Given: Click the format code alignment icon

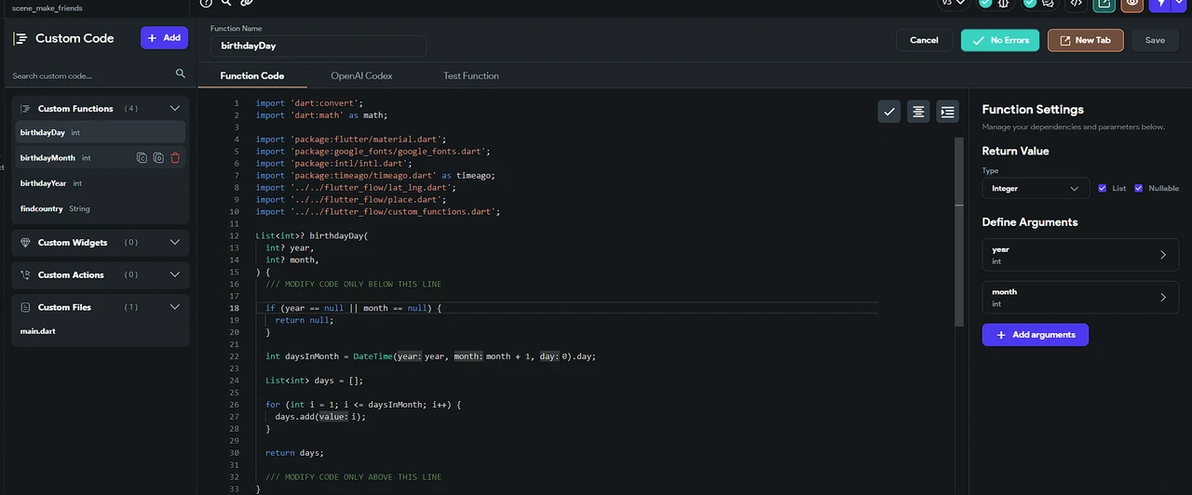Looking at the screenshot, I should point(918,112).
